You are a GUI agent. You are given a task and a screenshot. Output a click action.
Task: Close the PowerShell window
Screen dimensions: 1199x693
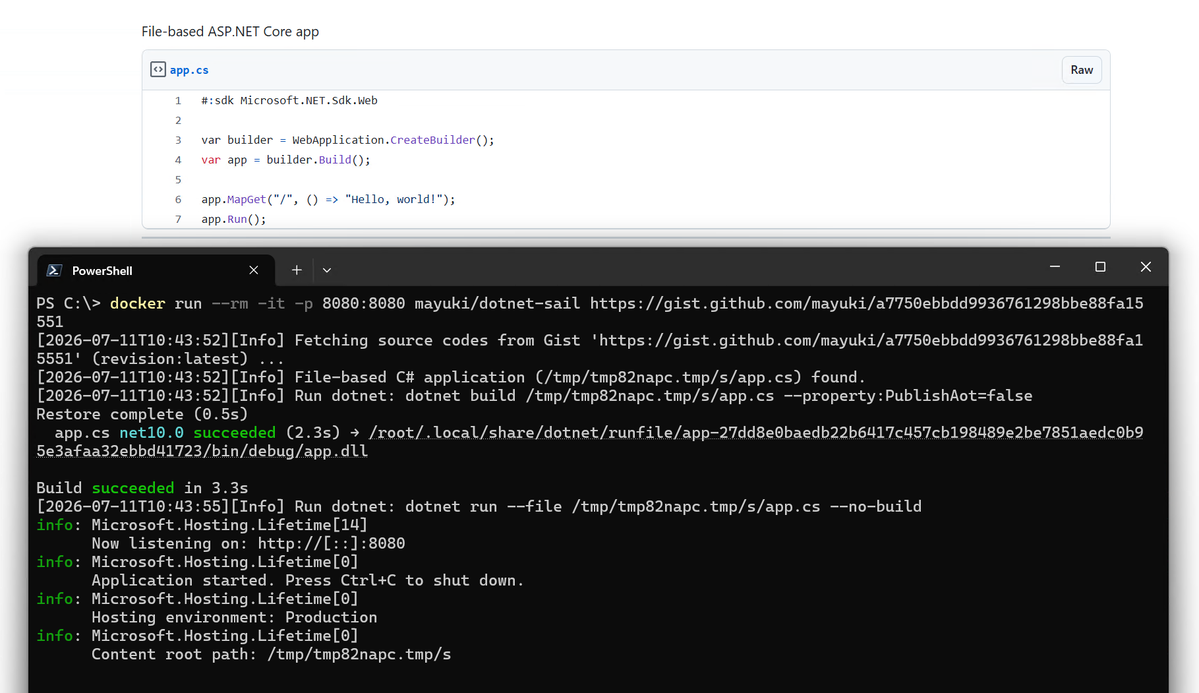pos(1145,267)
